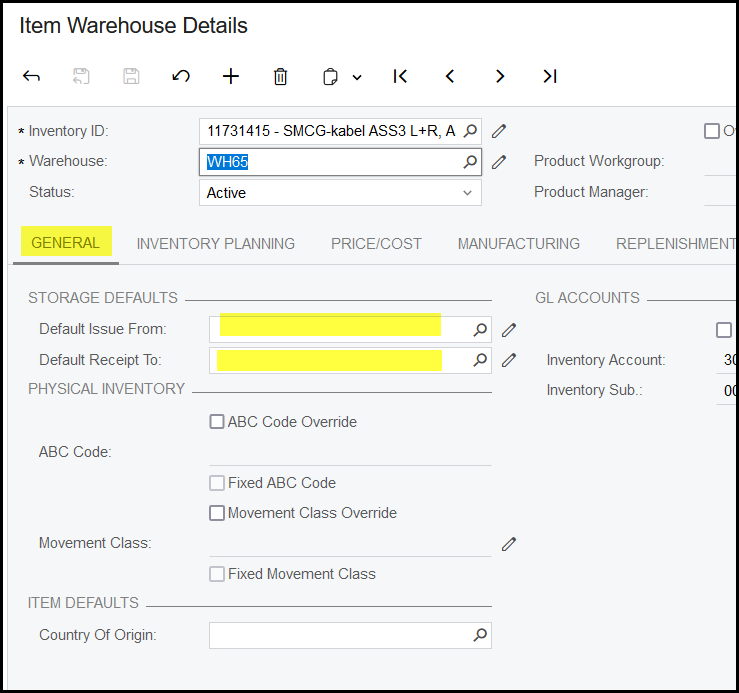Click into Default Issue From field
The image size is (739, 693).
pos(335,329)
